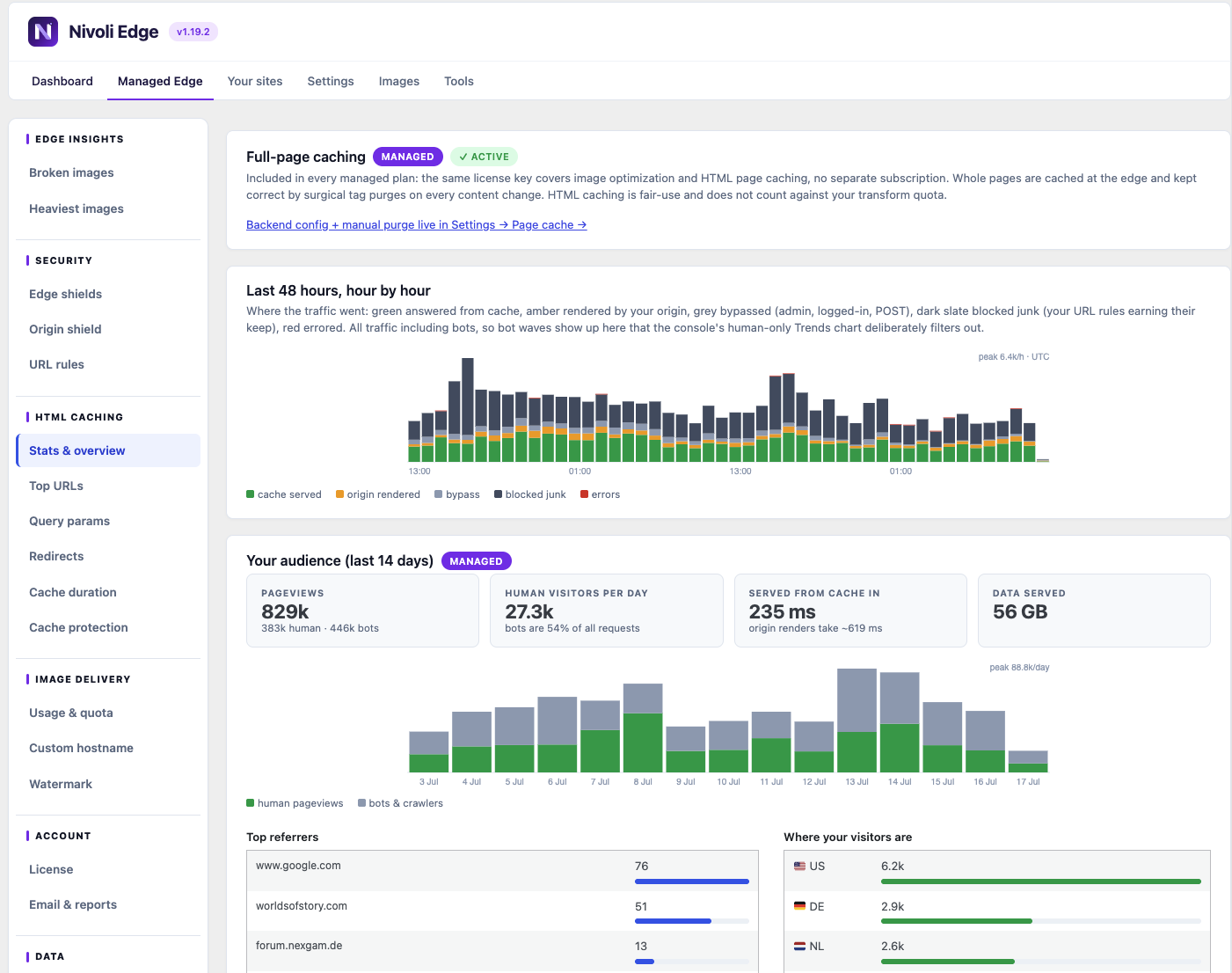
Task: Open License page
Action: (x=108, y=869)
